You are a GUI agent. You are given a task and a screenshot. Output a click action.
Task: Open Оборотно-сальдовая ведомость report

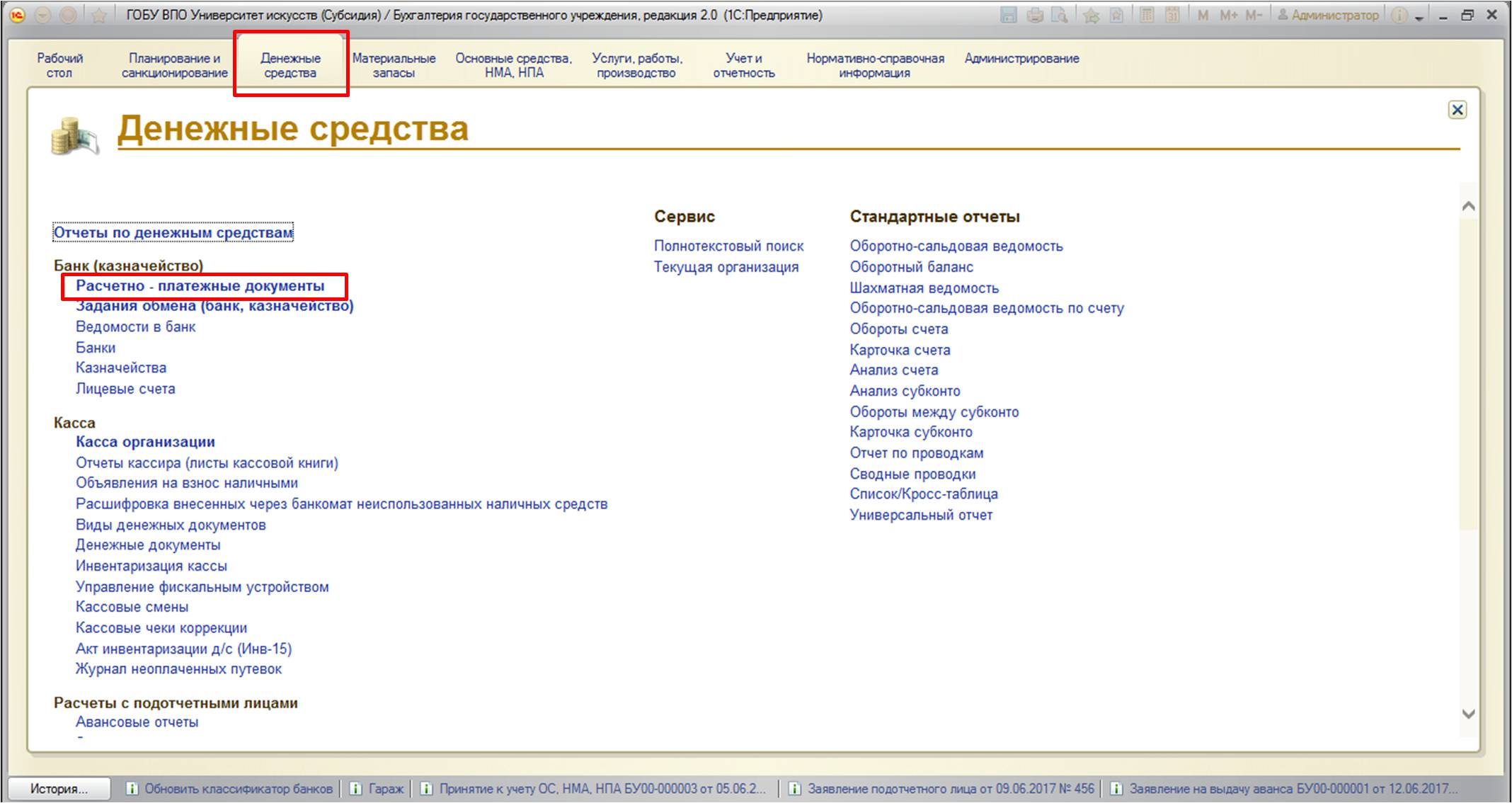pyautogui.click(x=956, y=246)
